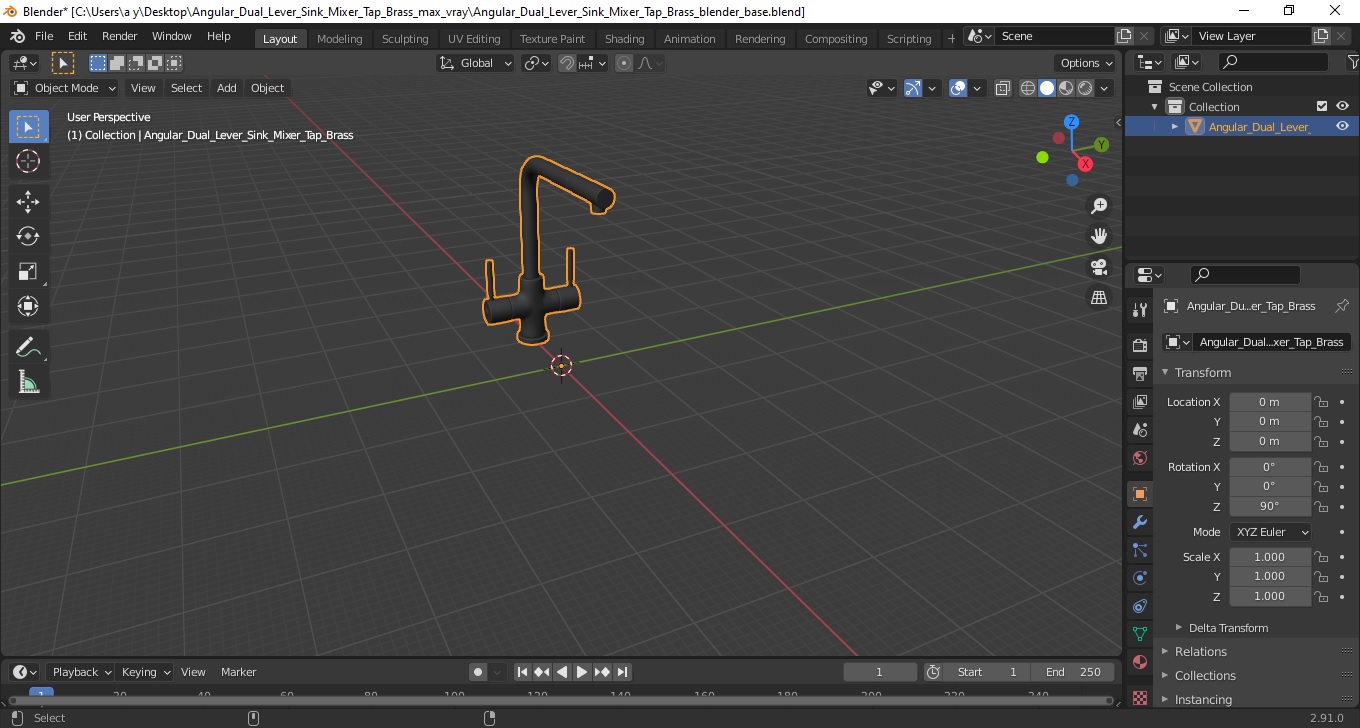Click the pan hand viewport icon
The width and height of the screenshot is (1360, 728).
(1099, 236)
